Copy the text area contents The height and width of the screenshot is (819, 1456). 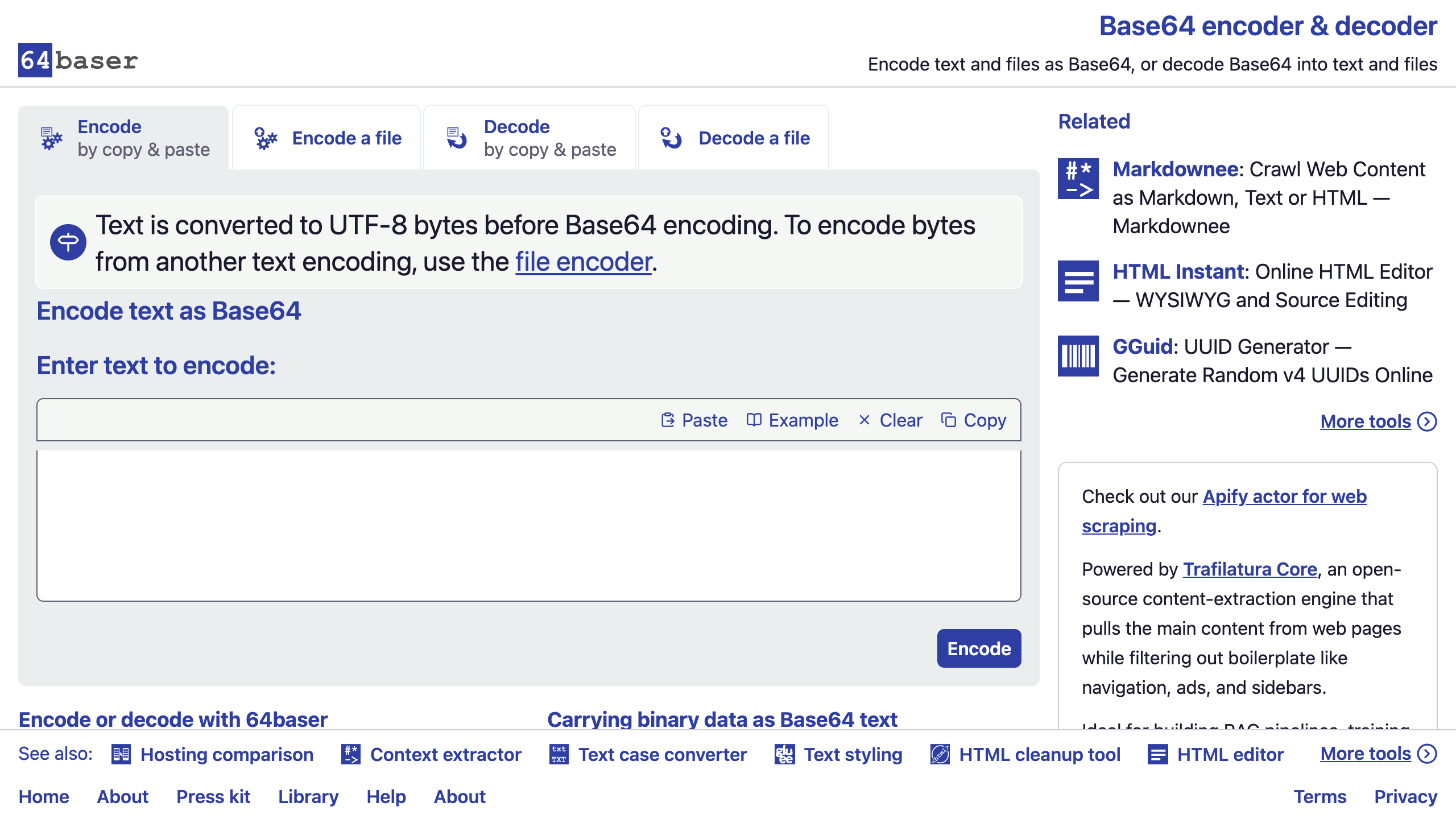pyautogui.click(x=974, y=420)
